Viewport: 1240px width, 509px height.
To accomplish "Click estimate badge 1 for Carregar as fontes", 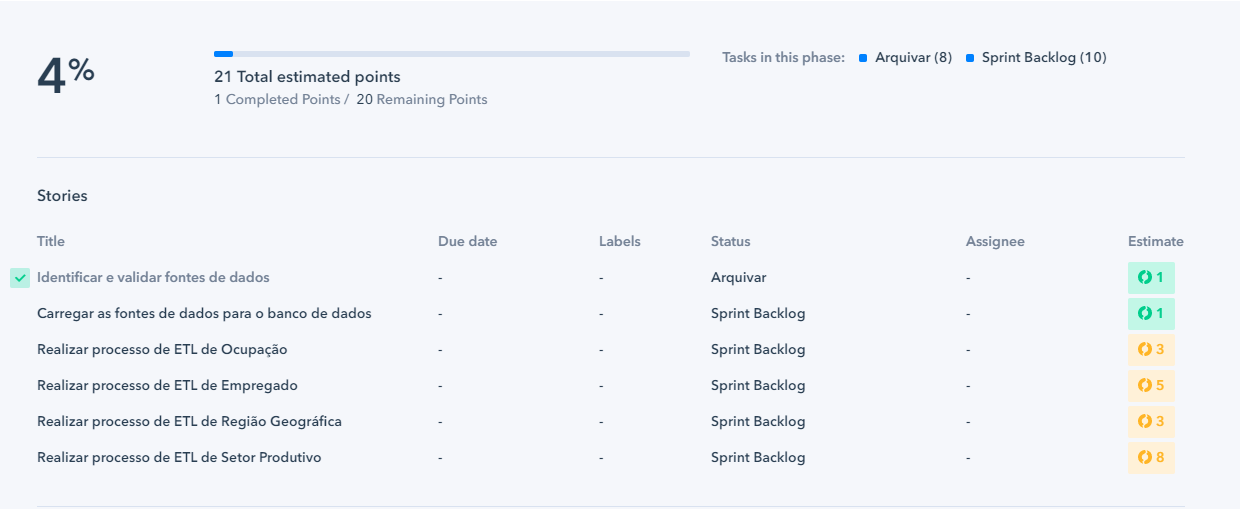I will pyautogui.click(x=1151, y=314).
